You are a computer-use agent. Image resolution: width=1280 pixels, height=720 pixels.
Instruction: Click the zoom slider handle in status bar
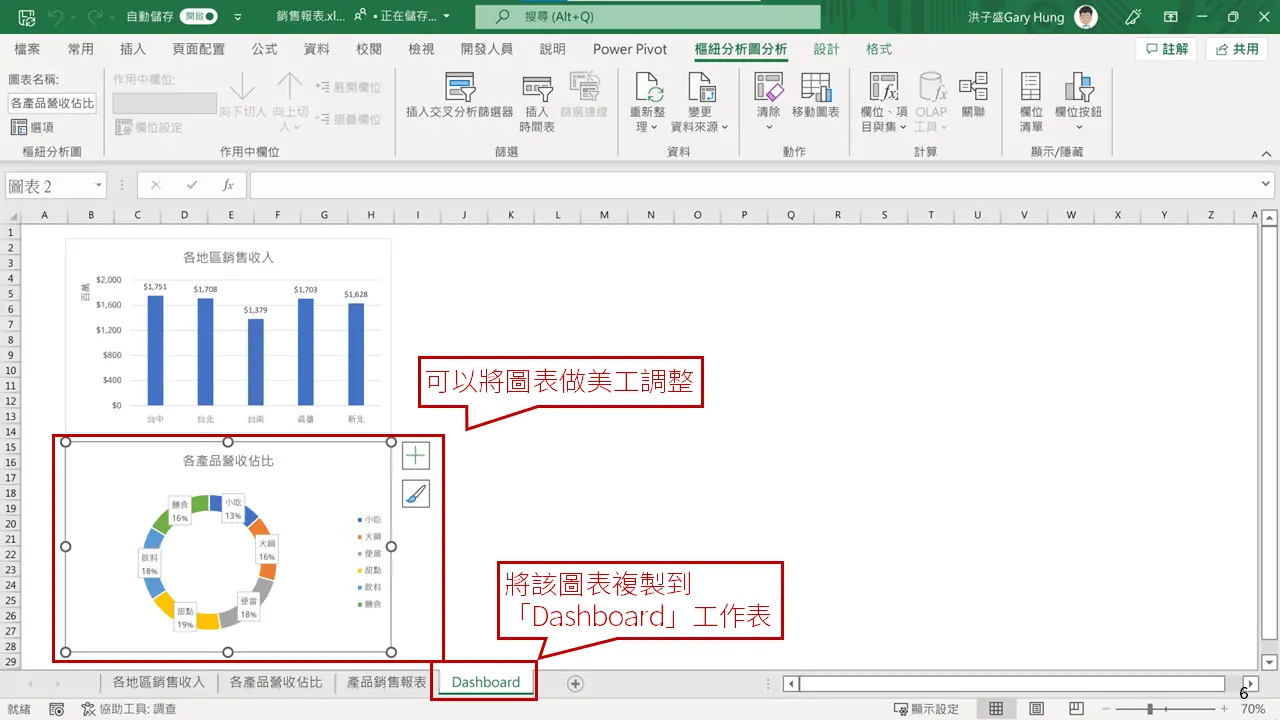click(x=1151, y=709)
